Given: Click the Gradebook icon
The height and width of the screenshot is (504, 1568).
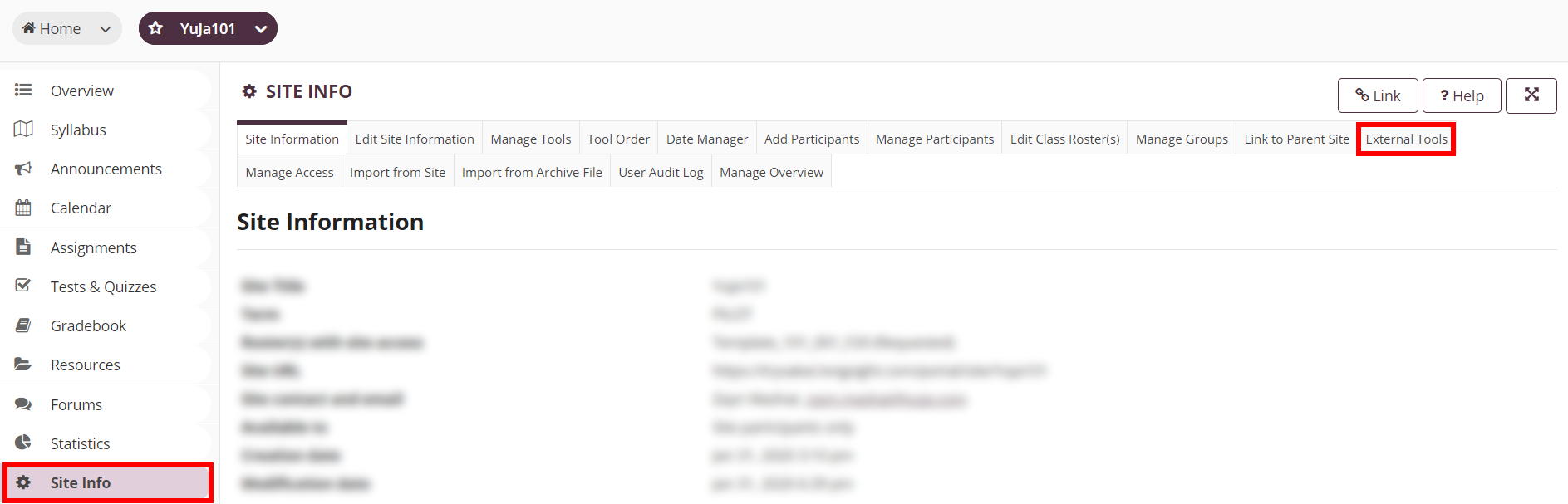Looking at the screenshot, I should click(23, 325).
